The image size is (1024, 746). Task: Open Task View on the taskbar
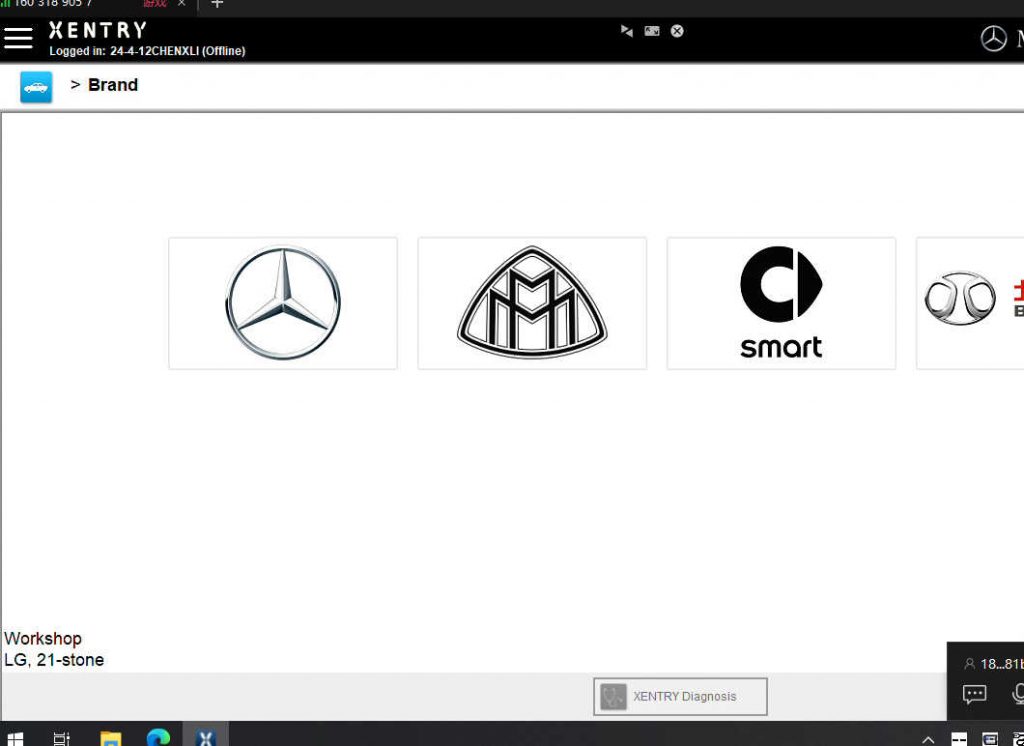tap(61, 738)
